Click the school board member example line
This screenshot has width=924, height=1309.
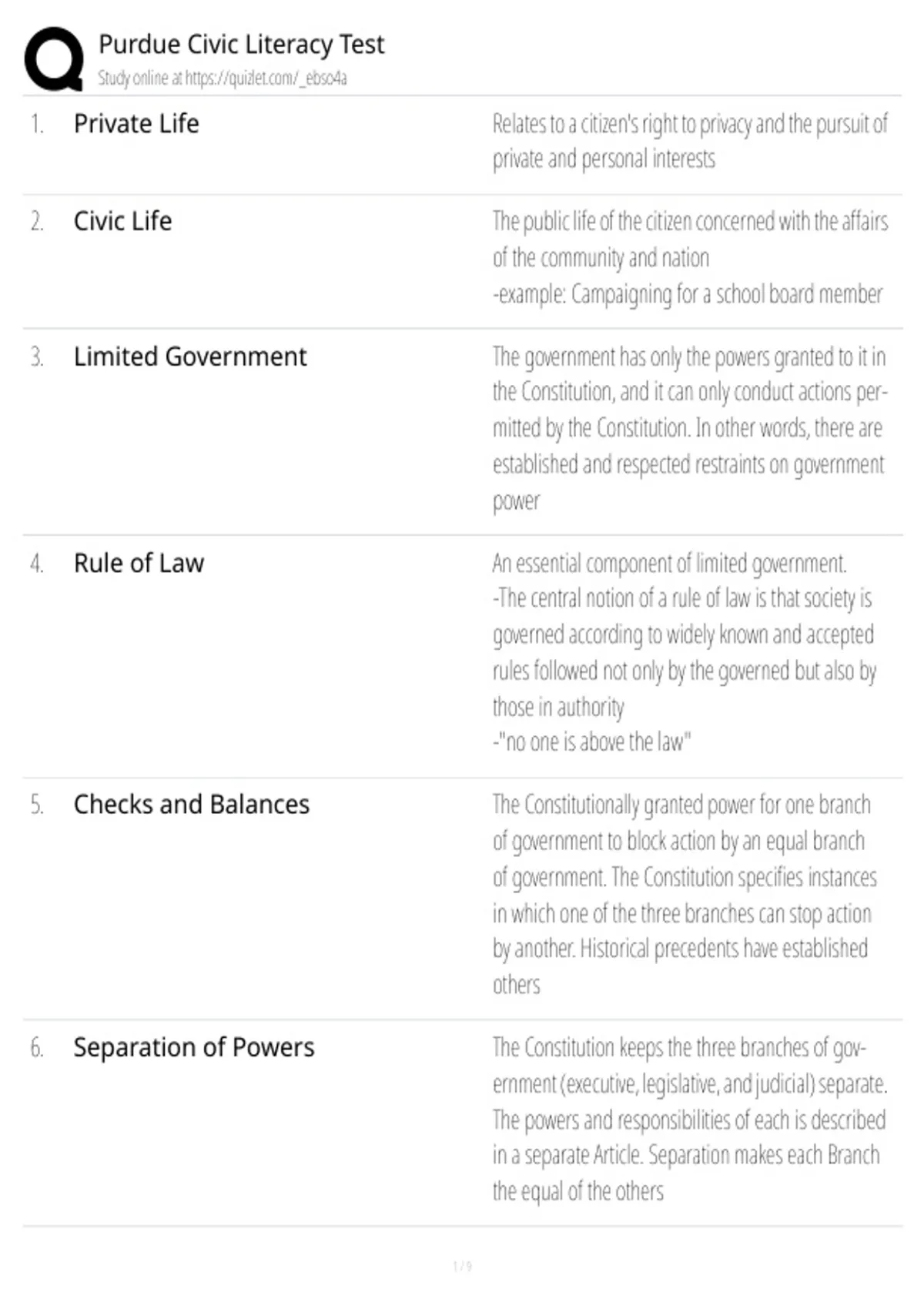[x=688, y=294]
